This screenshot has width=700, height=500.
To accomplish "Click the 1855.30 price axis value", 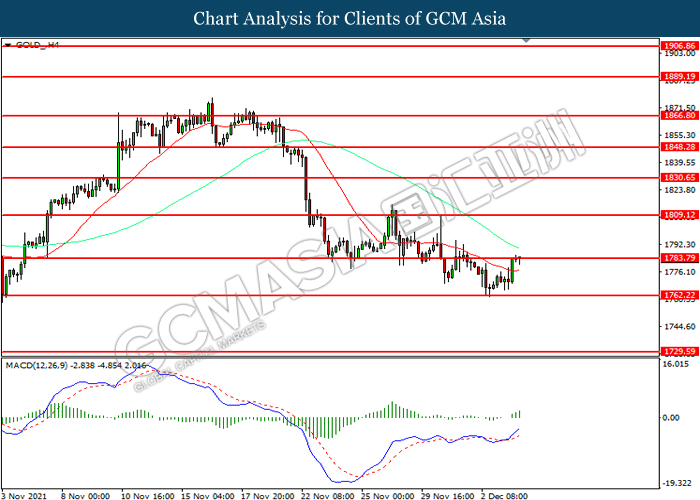I will (679, 135).
